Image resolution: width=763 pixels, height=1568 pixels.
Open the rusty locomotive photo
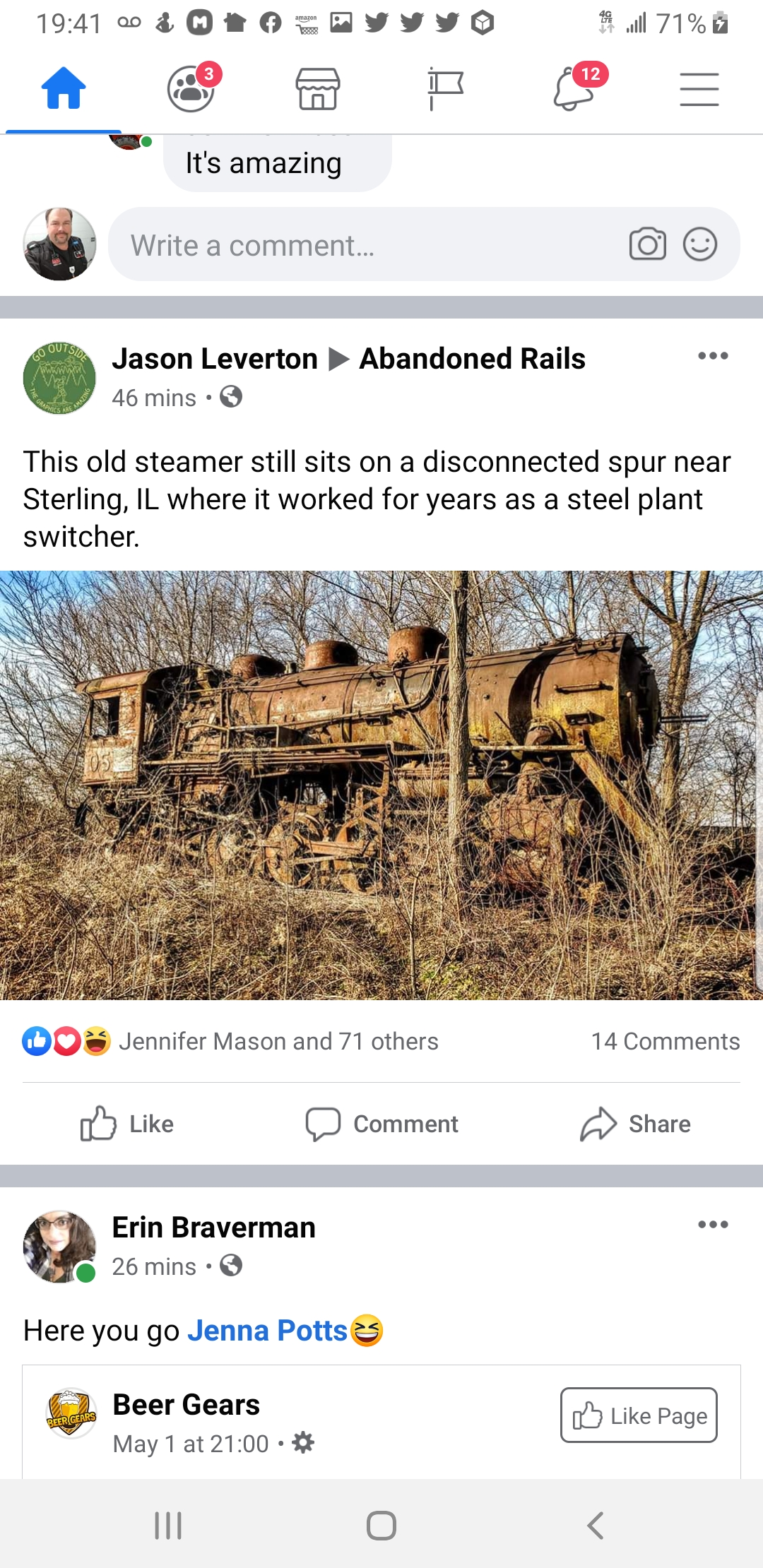click(x=381, y=785)
